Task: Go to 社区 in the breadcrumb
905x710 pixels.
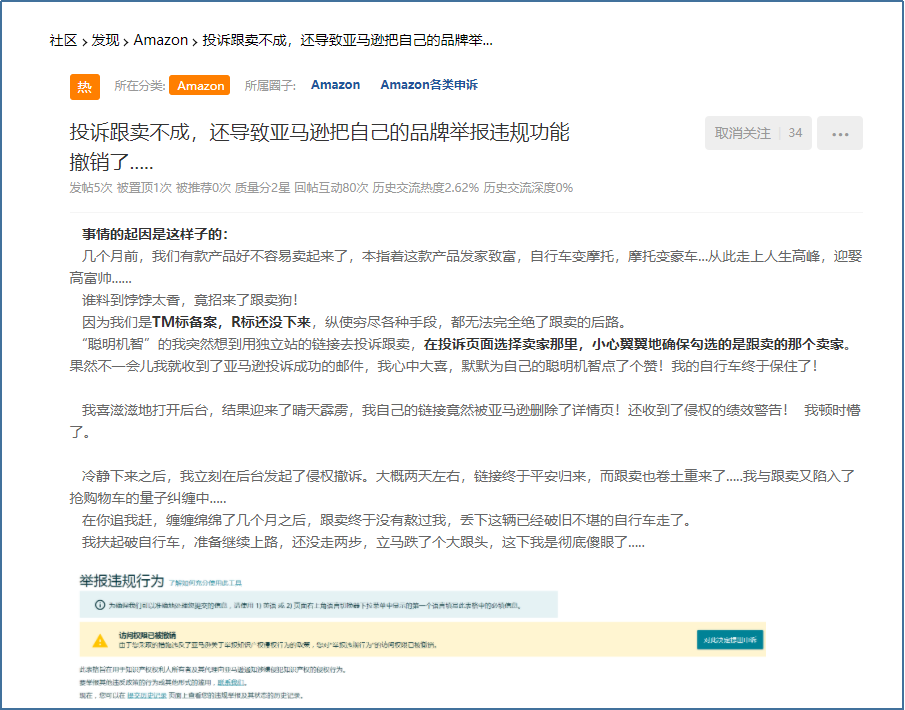Action: pos(63,40)
